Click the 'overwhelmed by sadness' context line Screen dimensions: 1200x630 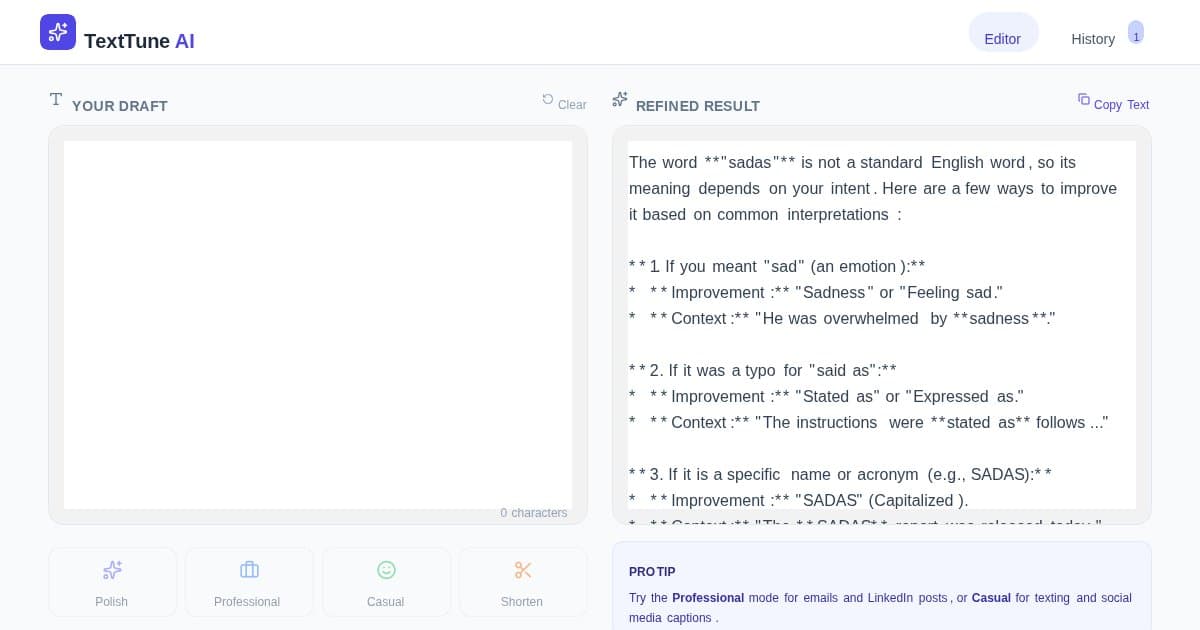842,318
